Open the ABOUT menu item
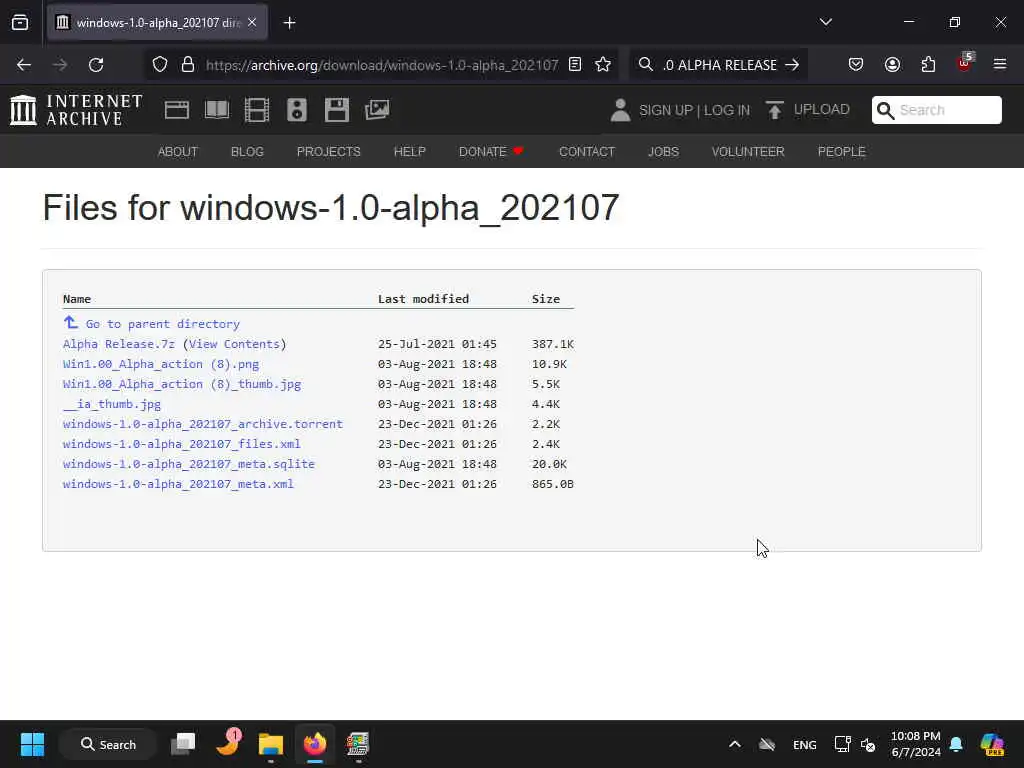 click(178, 152)
